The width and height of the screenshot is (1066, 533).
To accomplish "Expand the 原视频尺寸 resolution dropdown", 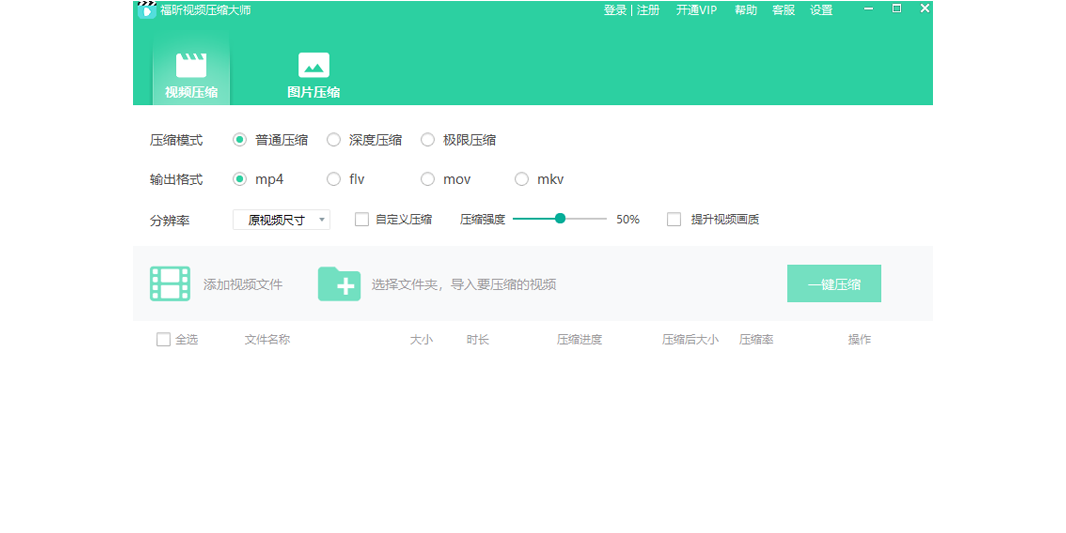I will (281, 220).
